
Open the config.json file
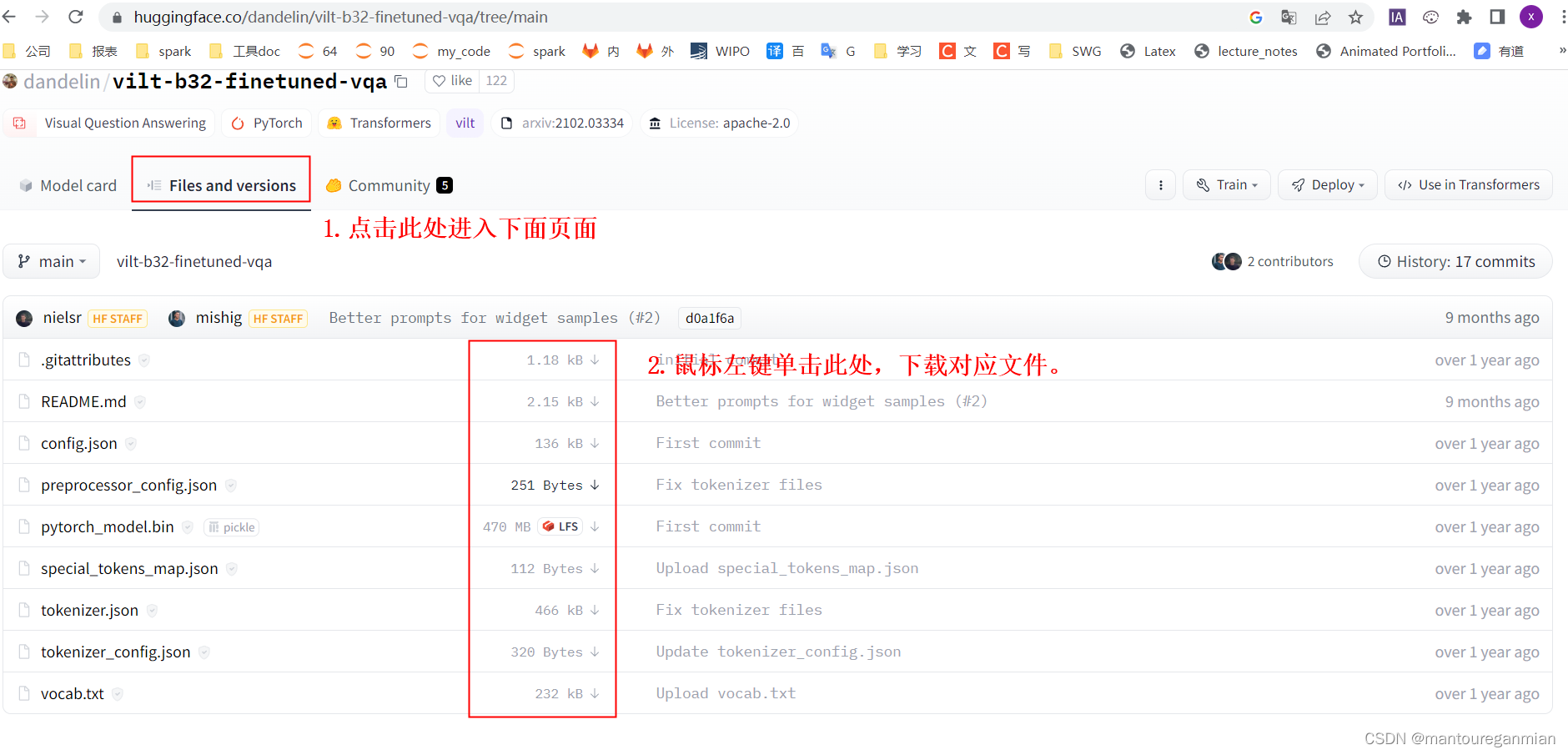point(79,443)
